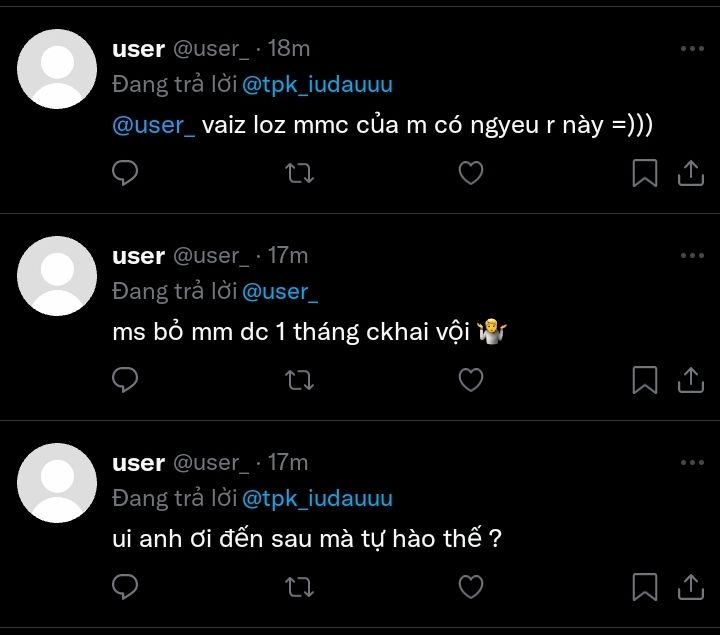The height and width of the screenshot is (635, 720).
Task: Retweet the "ms bỏ mm" tweet
Action: click(299, 380)
